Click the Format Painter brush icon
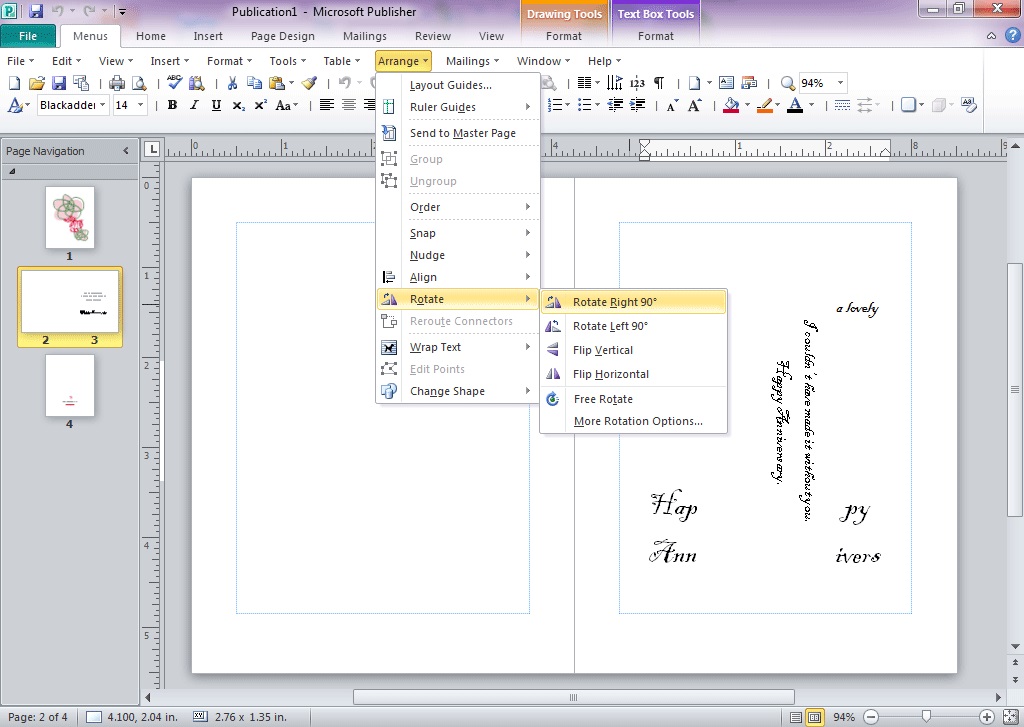Viewport: 1024px width, 727px height. 310,84
